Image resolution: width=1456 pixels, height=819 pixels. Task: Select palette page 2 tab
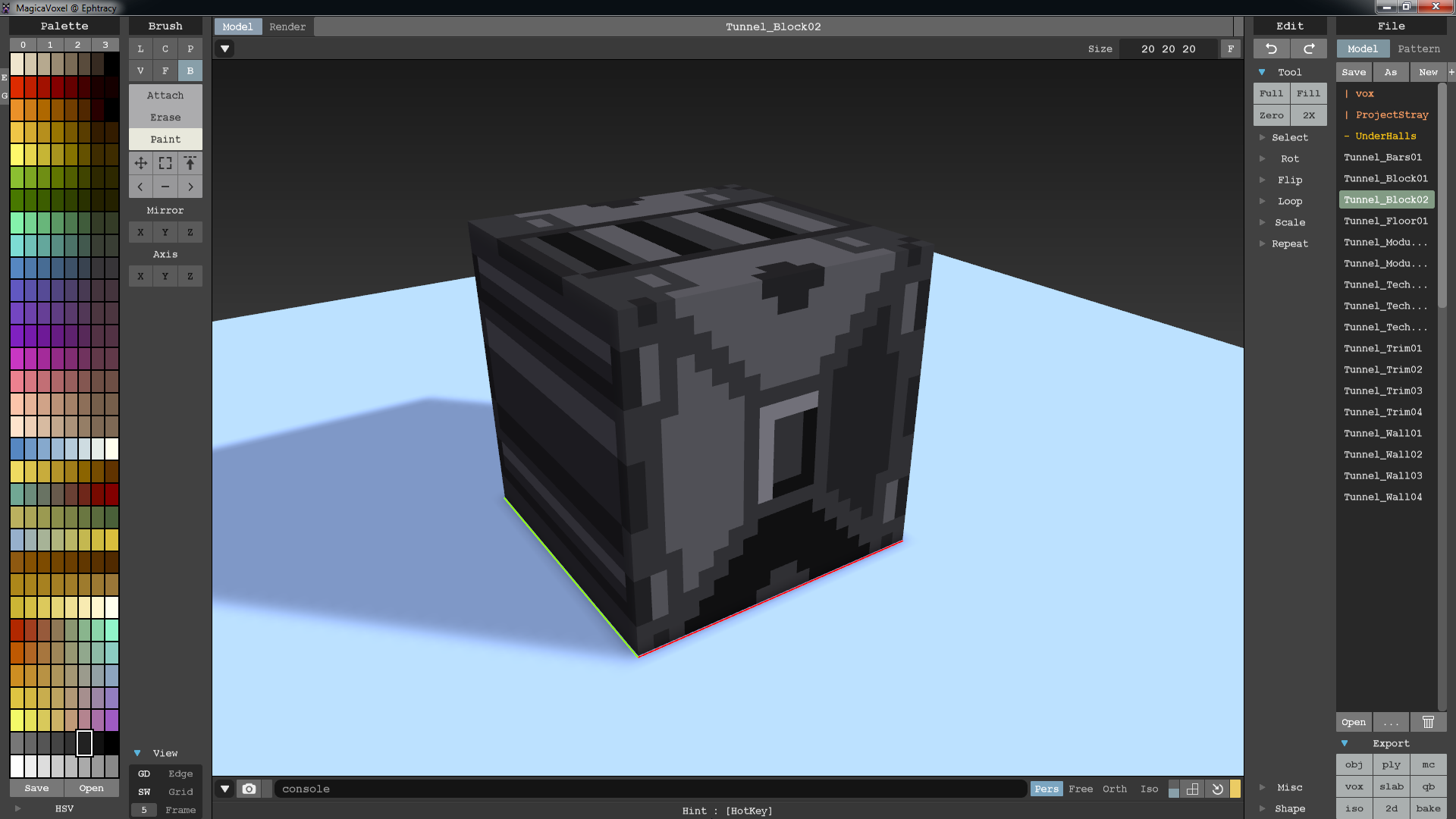coord(77,45)
